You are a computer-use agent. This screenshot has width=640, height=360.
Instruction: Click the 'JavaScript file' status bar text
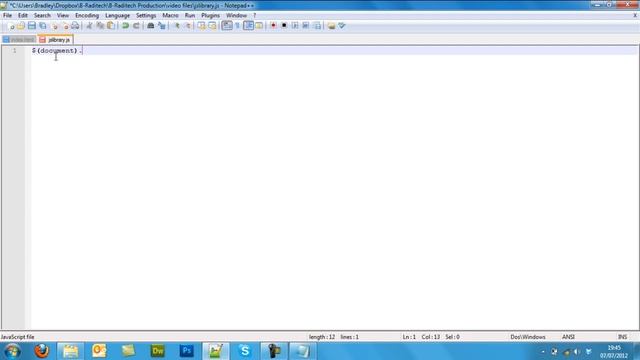18,337
